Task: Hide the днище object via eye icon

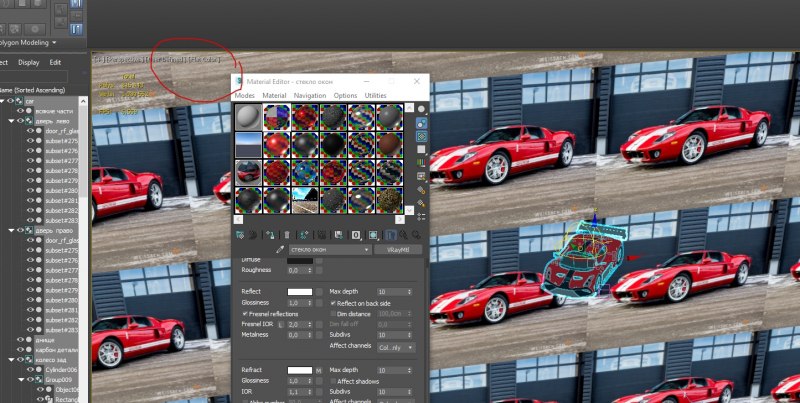Action: [20, 340]
